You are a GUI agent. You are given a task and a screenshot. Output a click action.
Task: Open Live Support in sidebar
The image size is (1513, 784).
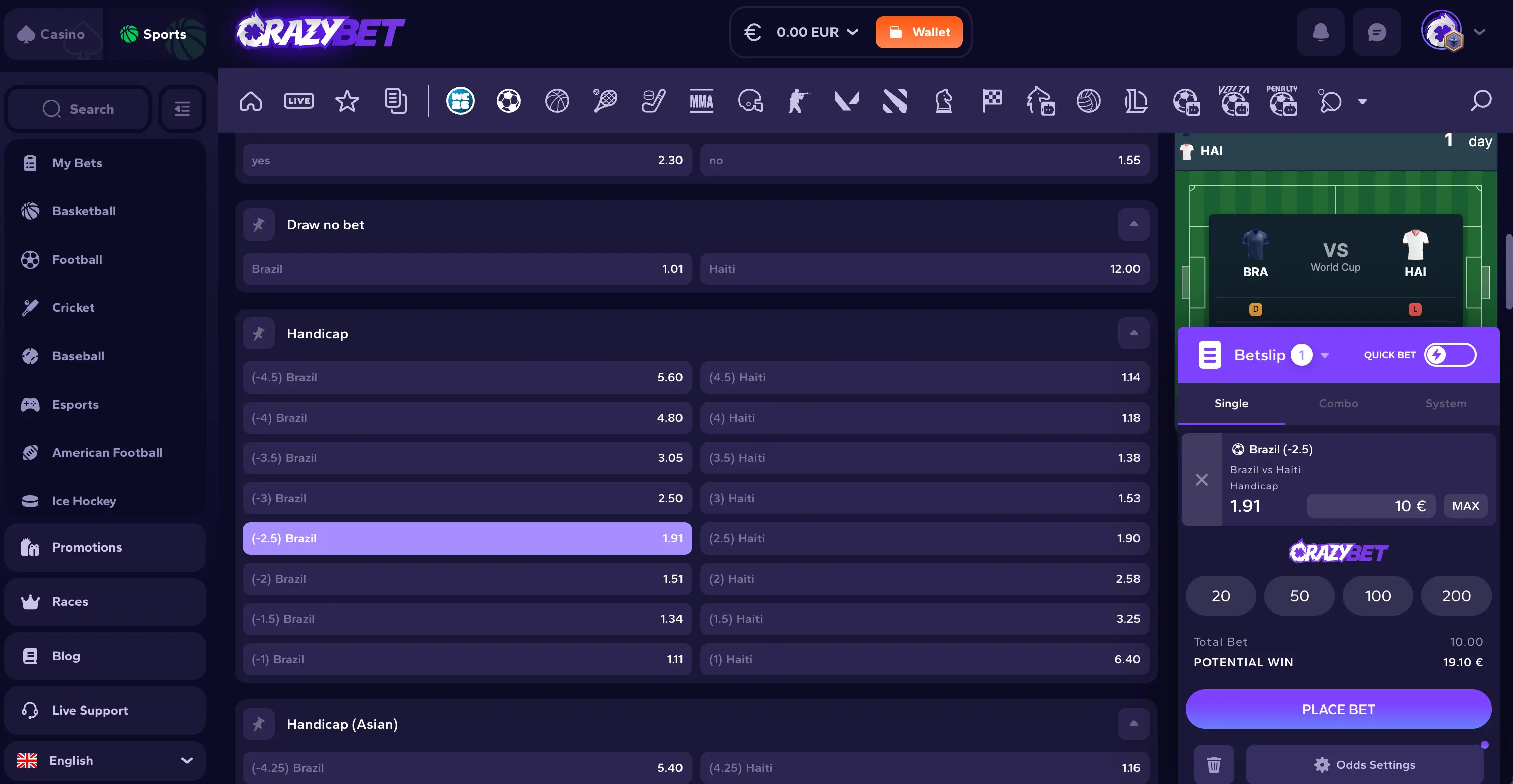tap(105, 710)
